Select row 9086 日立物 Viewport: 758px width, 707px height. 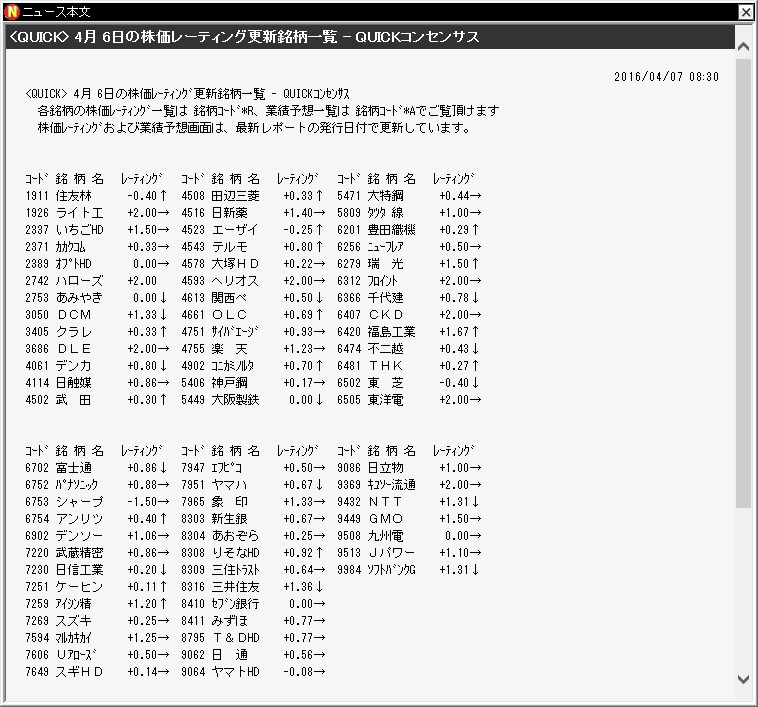(x=409, y=468)
